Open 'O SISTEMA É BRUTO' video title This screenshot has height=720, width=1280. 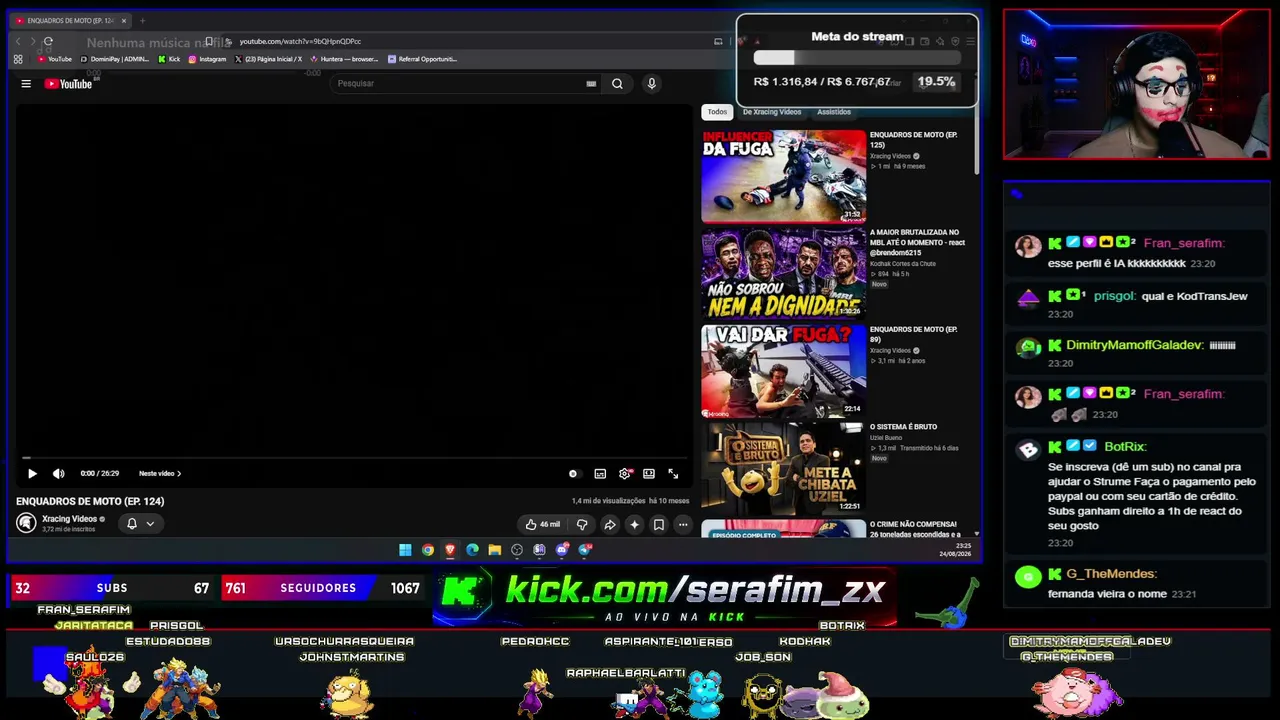(903, 427)
